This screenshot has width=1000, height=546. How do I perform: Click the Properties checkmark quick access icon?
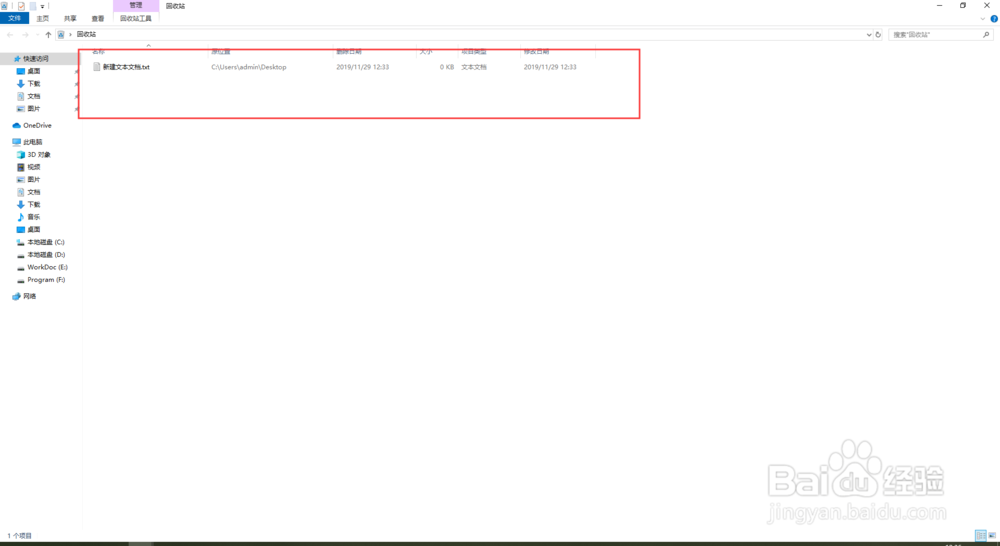21,6
